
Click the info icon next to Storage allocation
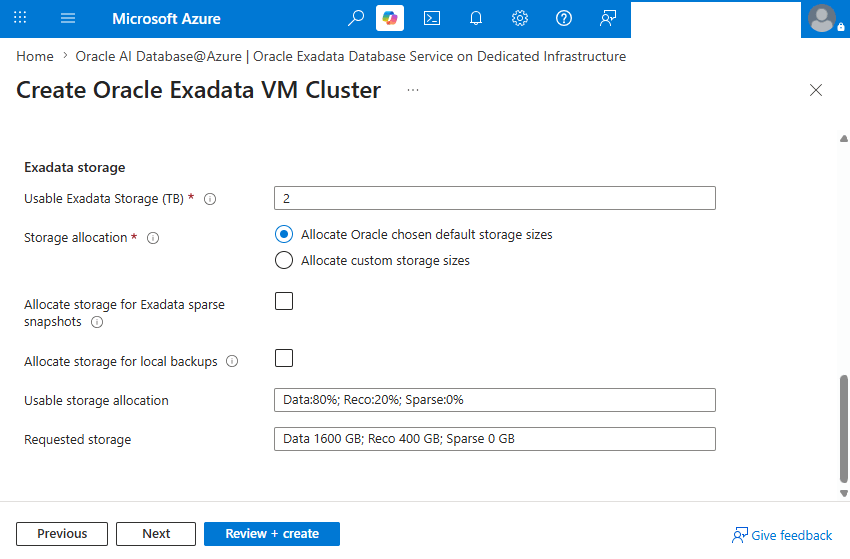153,238
